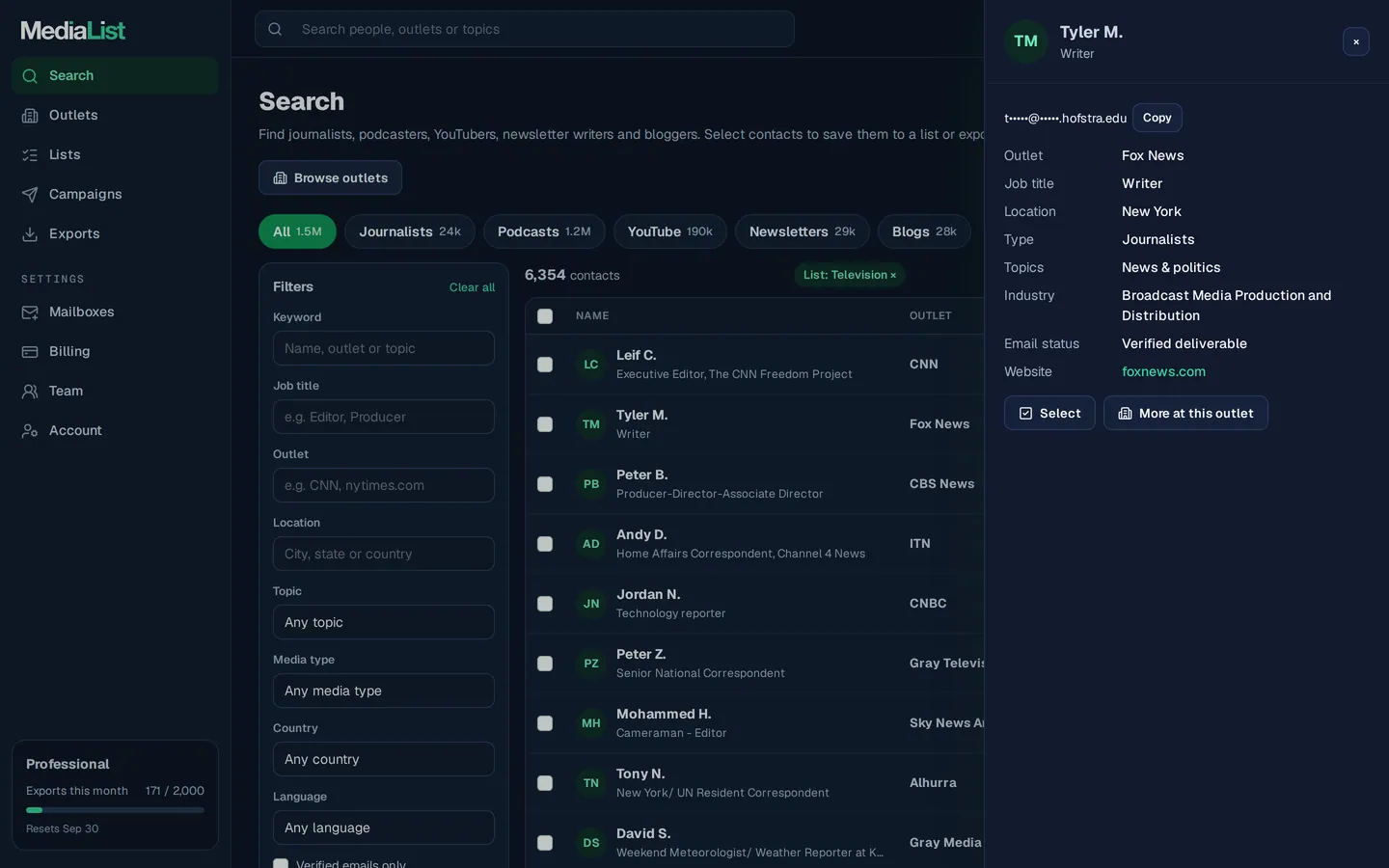Viewport: 1389px width, 868px height.
Task: Open the Any country dropdown
Action: pos(384,759)
